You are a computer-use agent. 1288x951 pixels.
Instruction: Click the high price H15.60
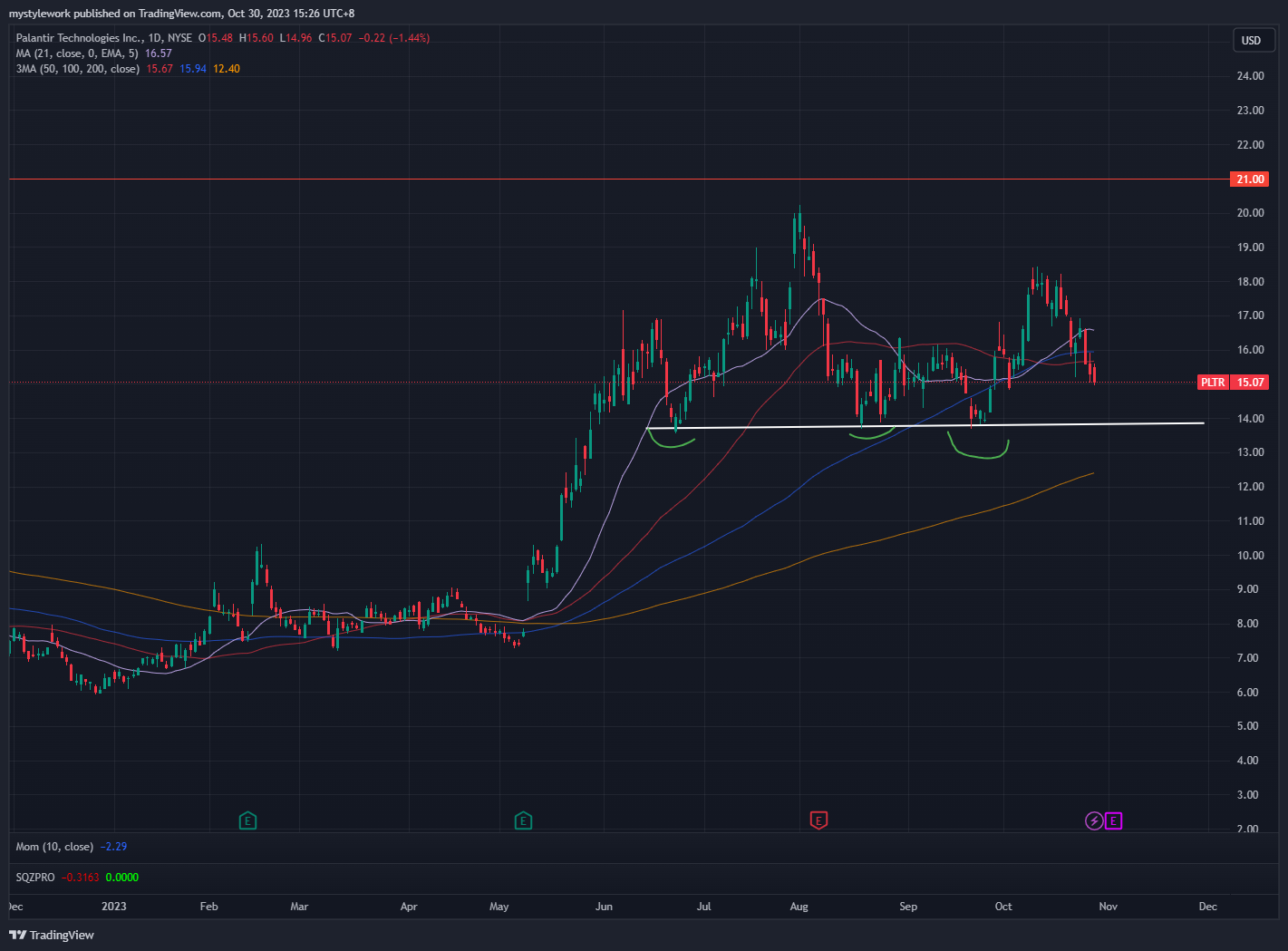coord(257,38)
